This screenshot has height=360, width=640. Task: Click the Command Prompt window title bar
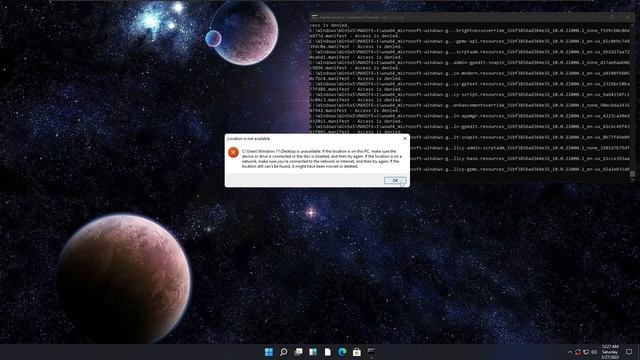[x=471, y=17]
